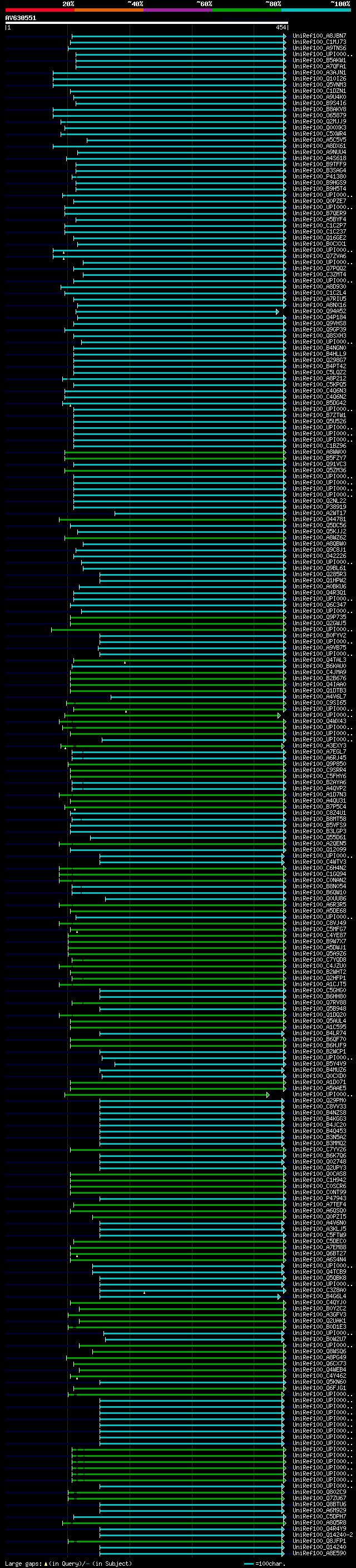This screenshot has width=356, height=1568.
Task: Select hit label UniRef100_A5BYF4
Action: [x=319, y=220]
